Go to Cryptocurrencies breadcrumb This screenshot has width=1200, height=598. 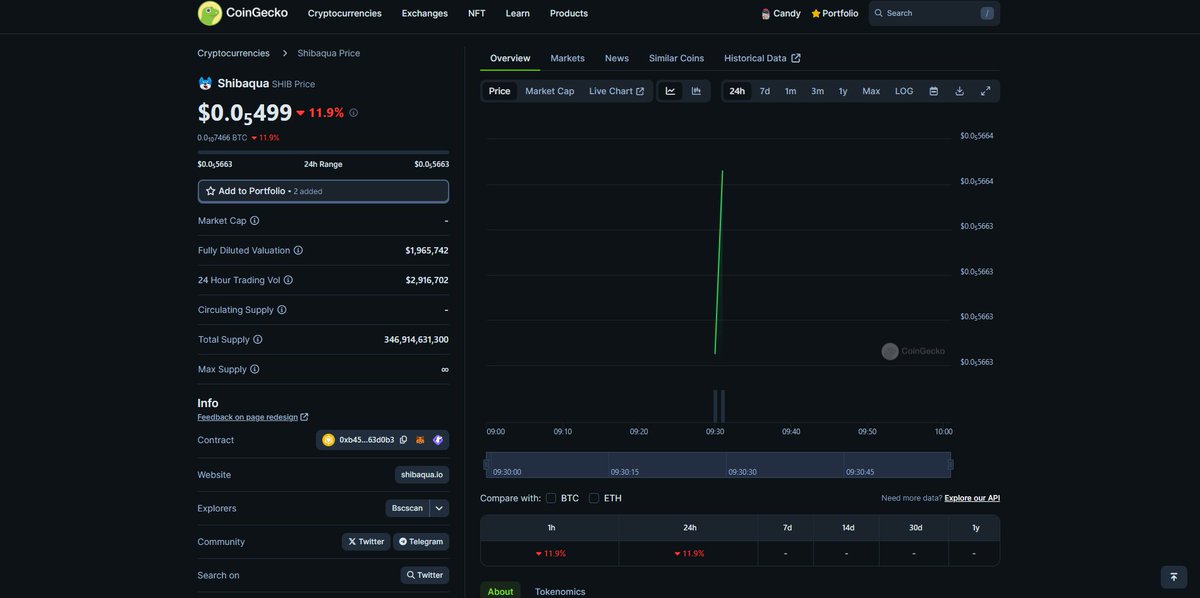pyautogui.click(x=234, y=53)
